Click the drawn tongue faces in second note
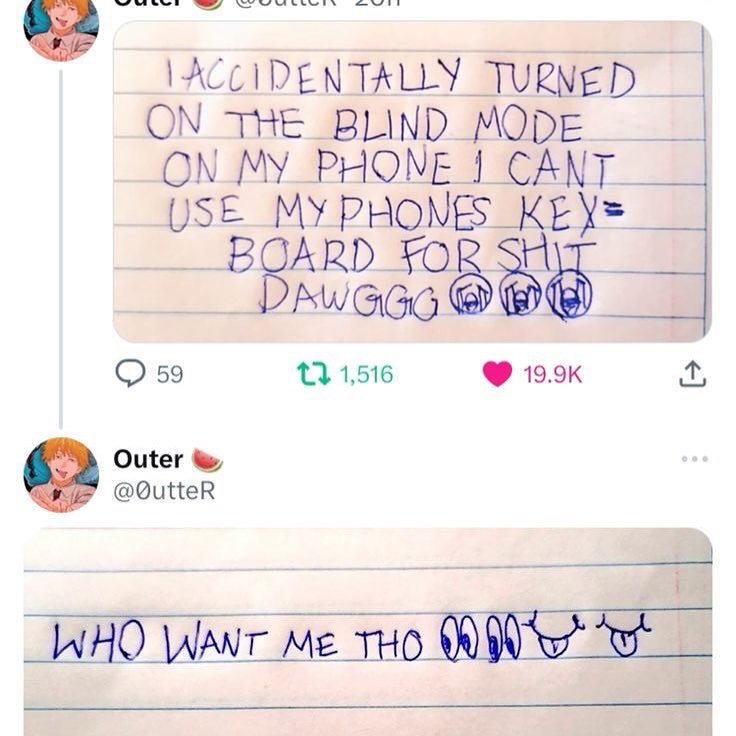Image resolution: width=736 pixels, height=736 pixels. click(x=588, y=634)
